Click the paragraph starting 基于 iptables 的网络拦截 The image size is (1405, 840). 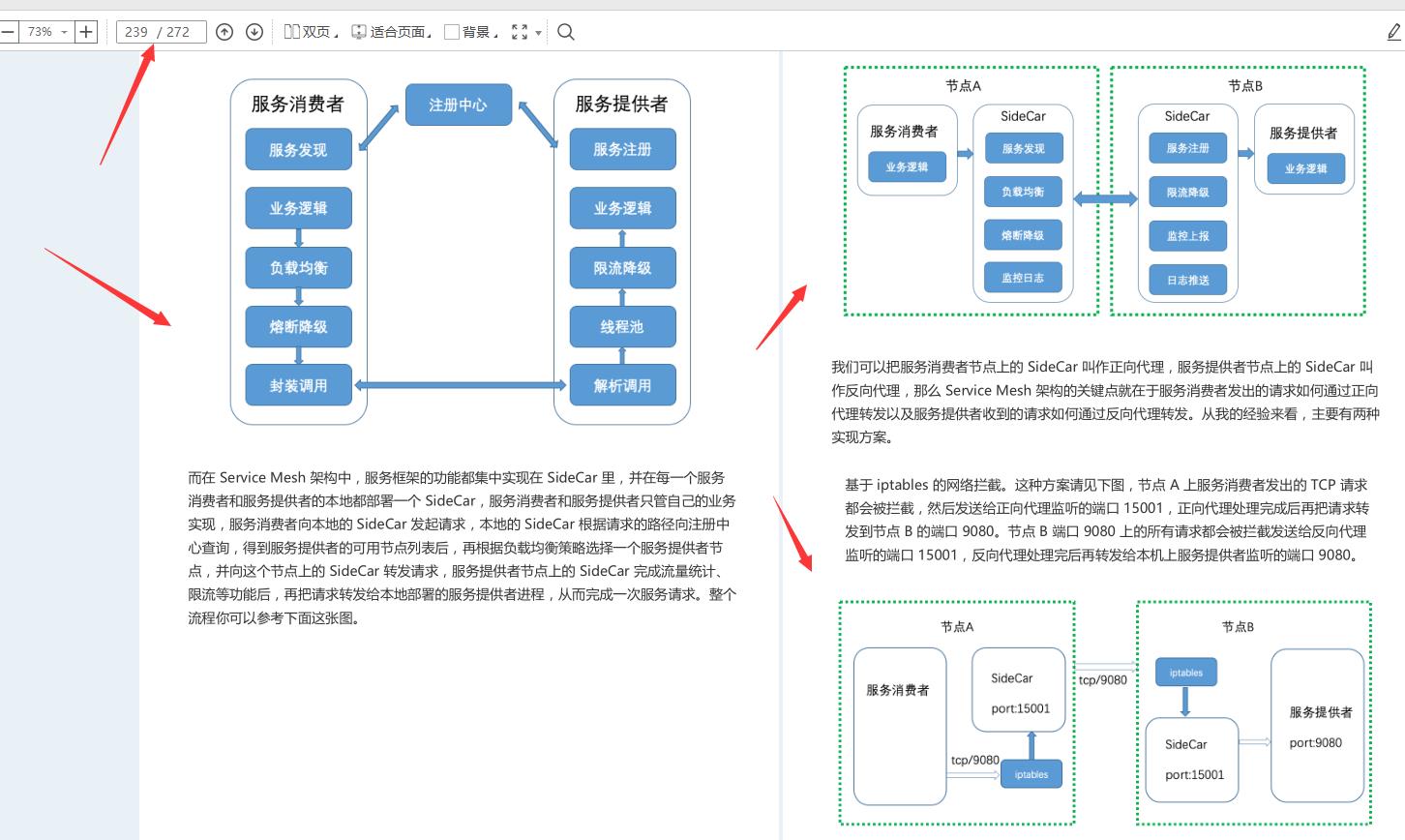point(1107,520)
